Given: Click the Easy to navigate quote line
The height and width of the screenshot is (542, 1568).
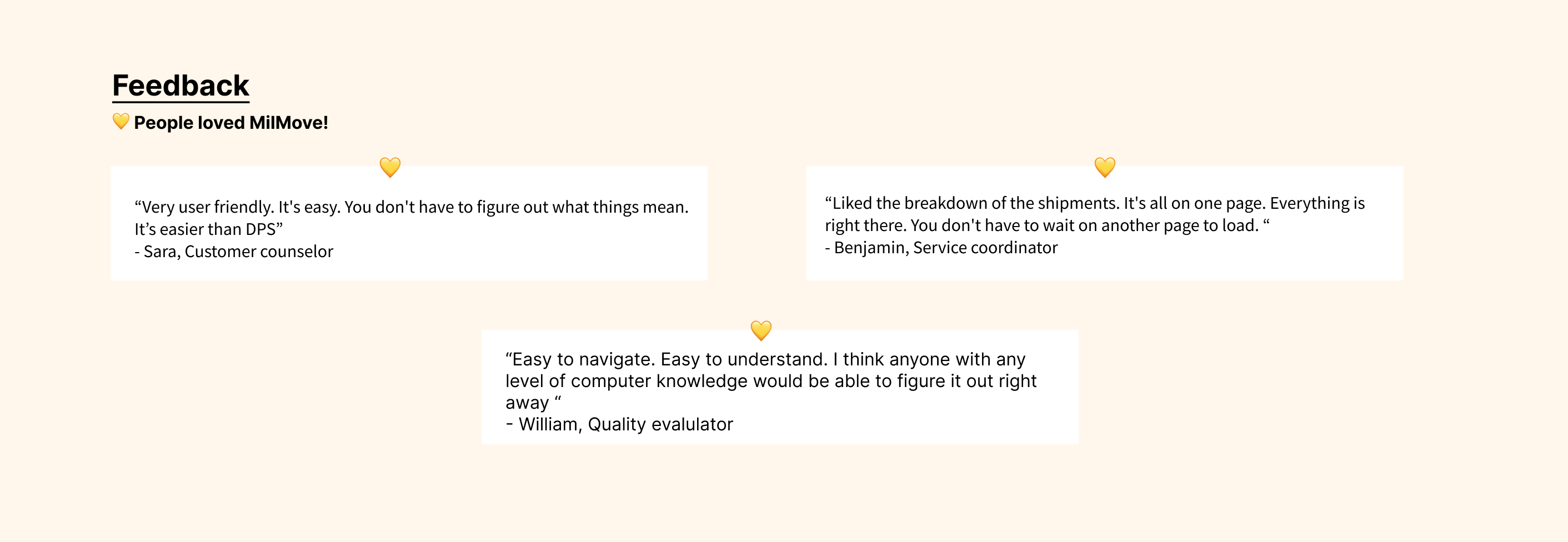Looking at the screenshot, I should tap(765, 359).
